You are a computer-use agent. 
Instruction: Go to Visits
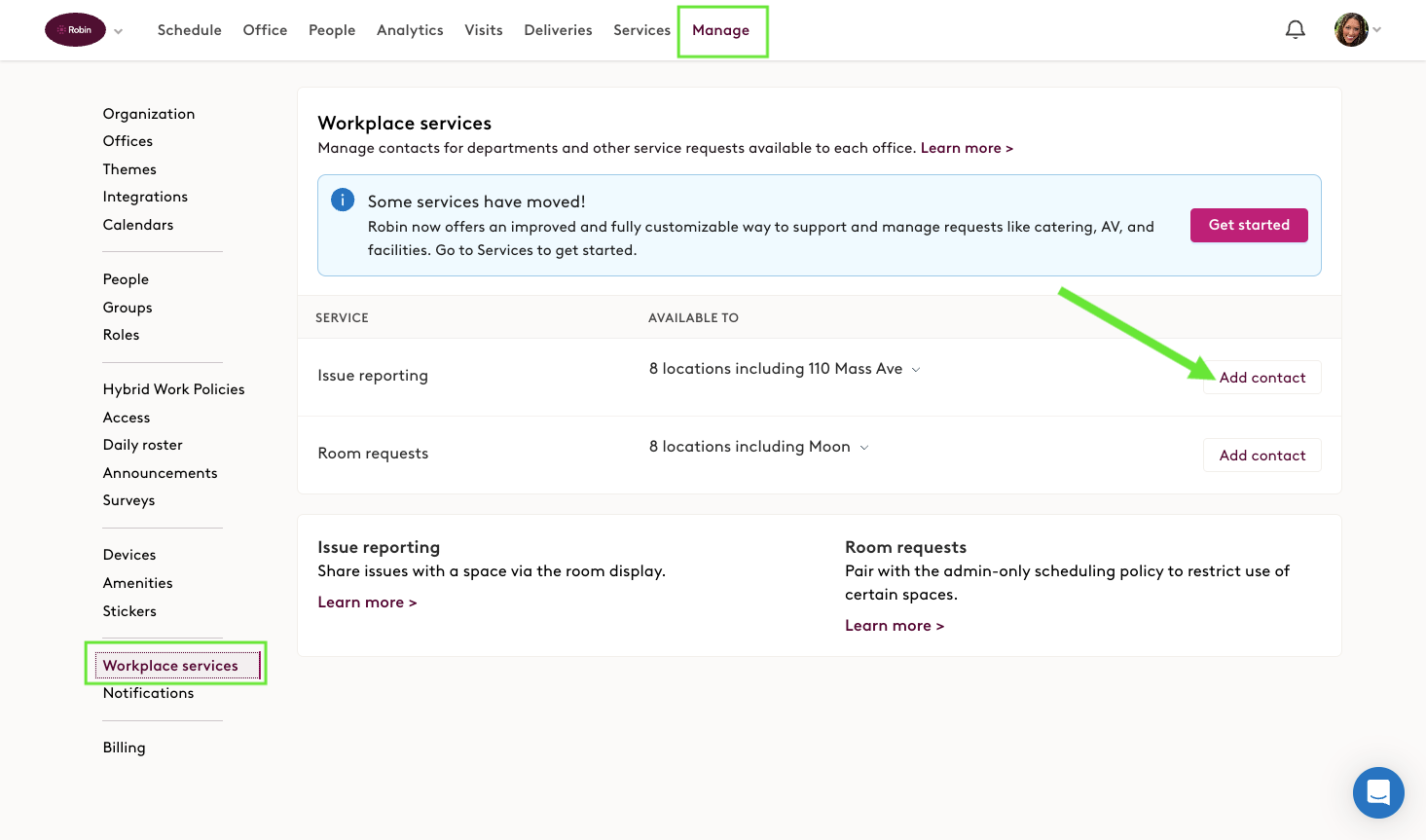pyautogui.click(x=484, y=30)
